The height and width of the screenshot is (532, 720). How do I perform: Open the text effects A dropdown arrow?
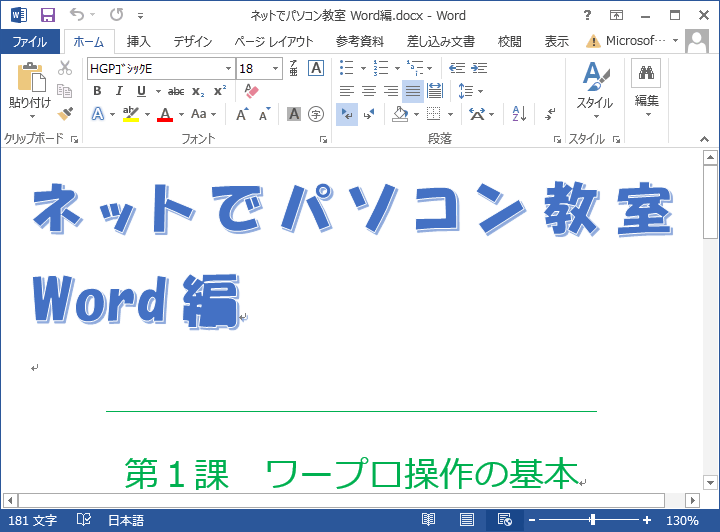tap(112, 114)
